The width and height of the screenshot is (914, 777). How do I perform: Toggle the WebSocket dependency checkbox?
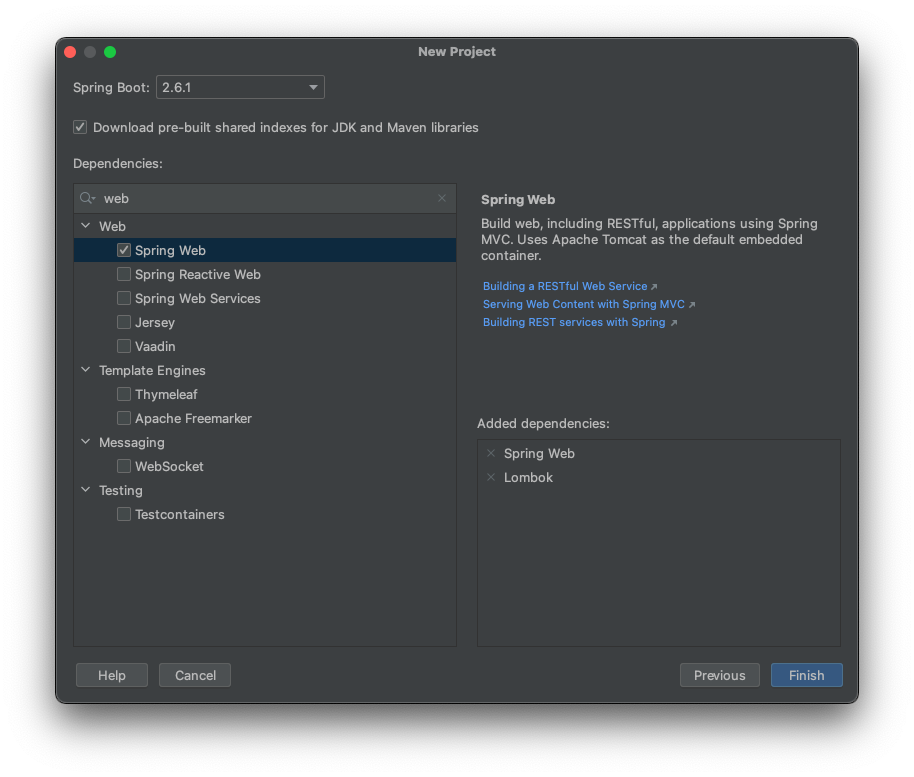coord(124,466)
